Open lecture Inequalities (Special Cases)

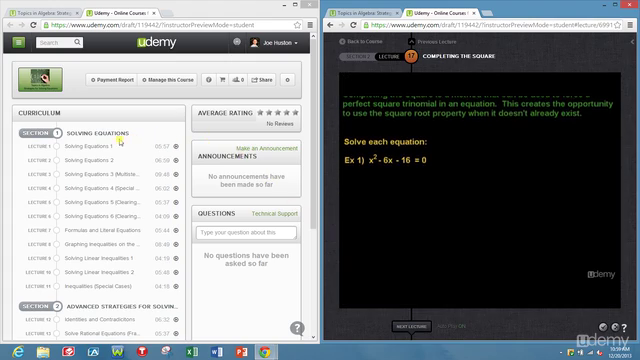pos(98,286)
